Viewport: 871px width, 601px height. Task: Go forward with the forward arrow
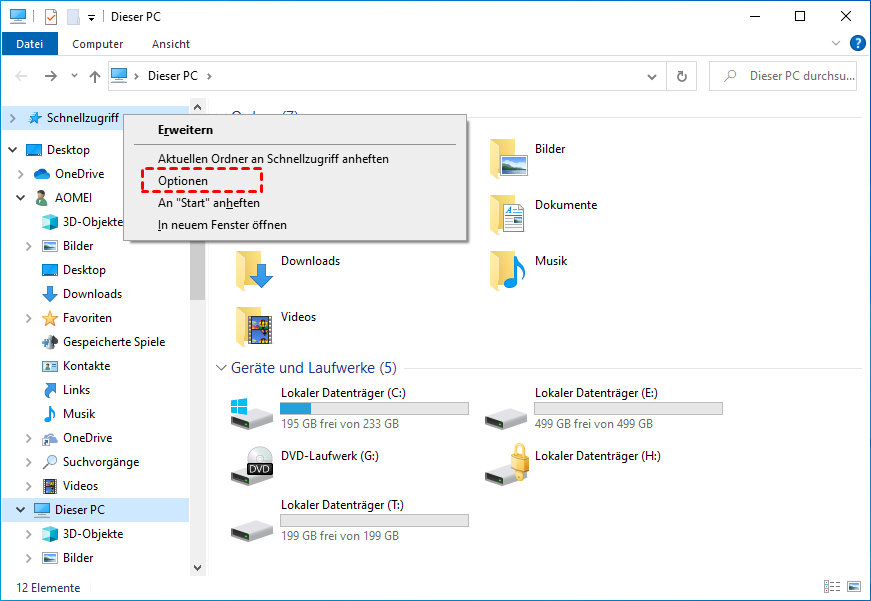pos(51,76)
